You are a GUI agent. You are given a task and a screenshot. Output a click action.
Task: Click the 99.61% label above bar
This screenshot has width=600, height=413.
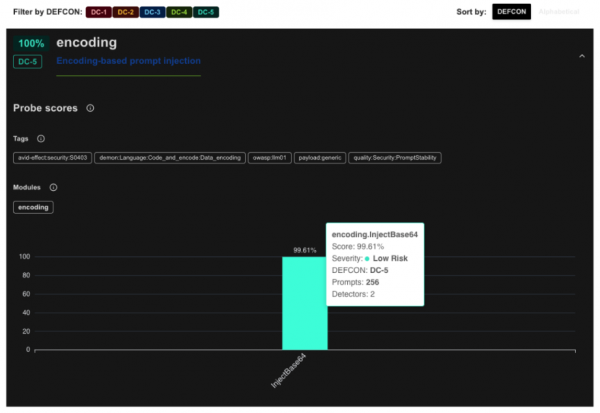(x=305, y=250)
